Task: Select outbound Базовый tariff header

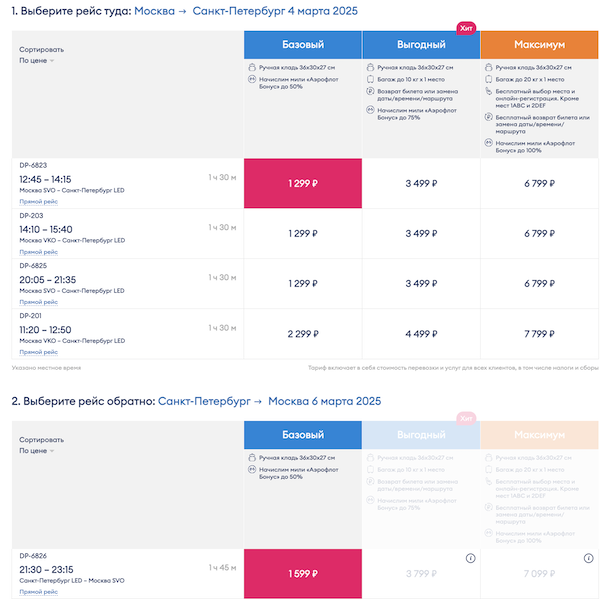Action: pos(302,45)
